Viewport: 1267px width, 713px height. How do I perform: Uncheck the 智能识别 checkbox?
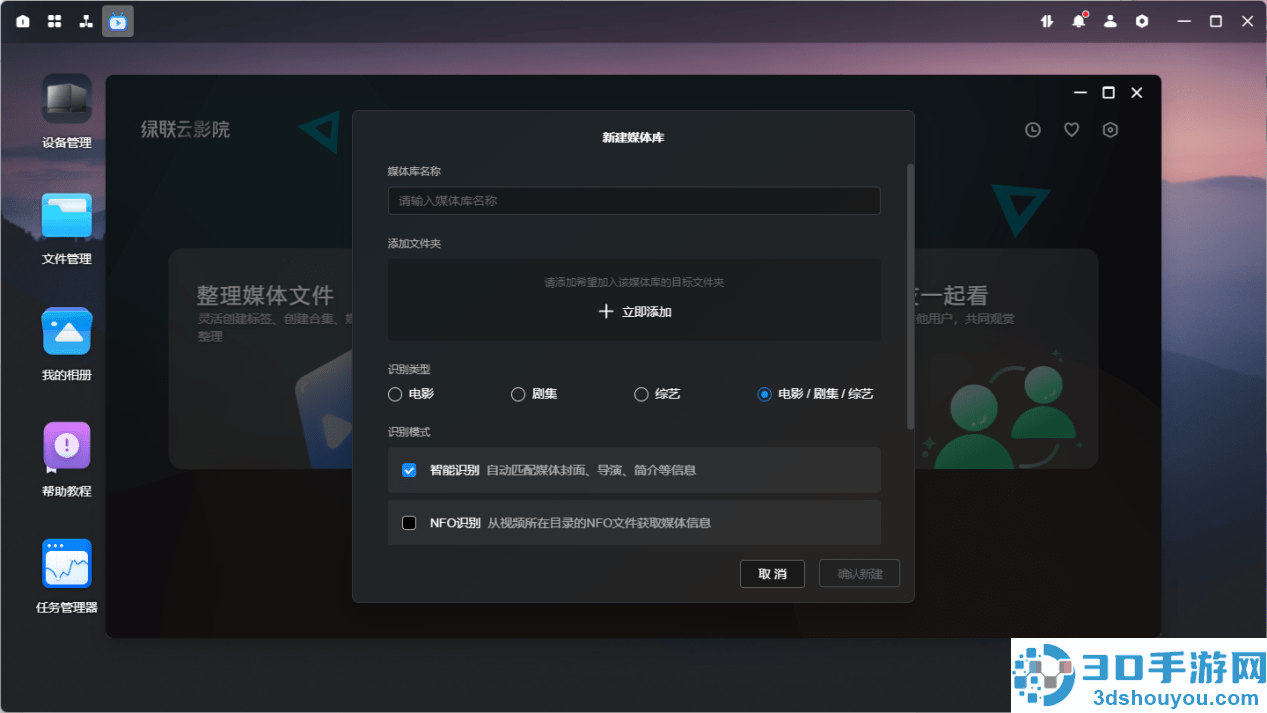[x=409, y=470]
